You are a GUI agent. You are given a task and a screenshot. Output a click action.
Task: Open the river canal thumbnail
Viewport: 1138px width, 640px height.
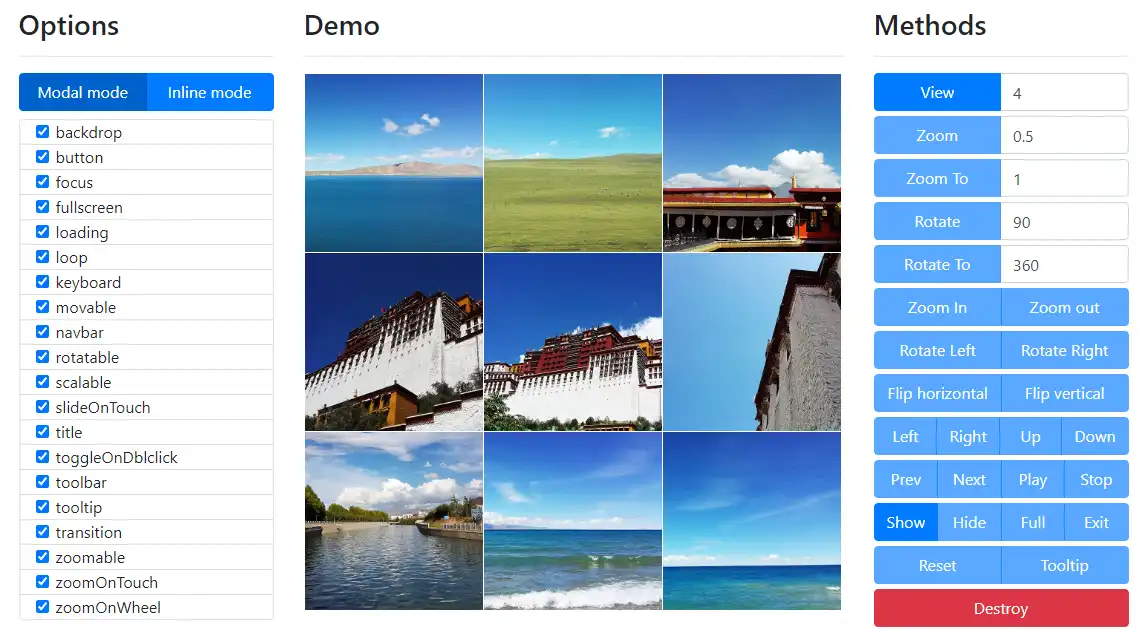tap(394, 521)
